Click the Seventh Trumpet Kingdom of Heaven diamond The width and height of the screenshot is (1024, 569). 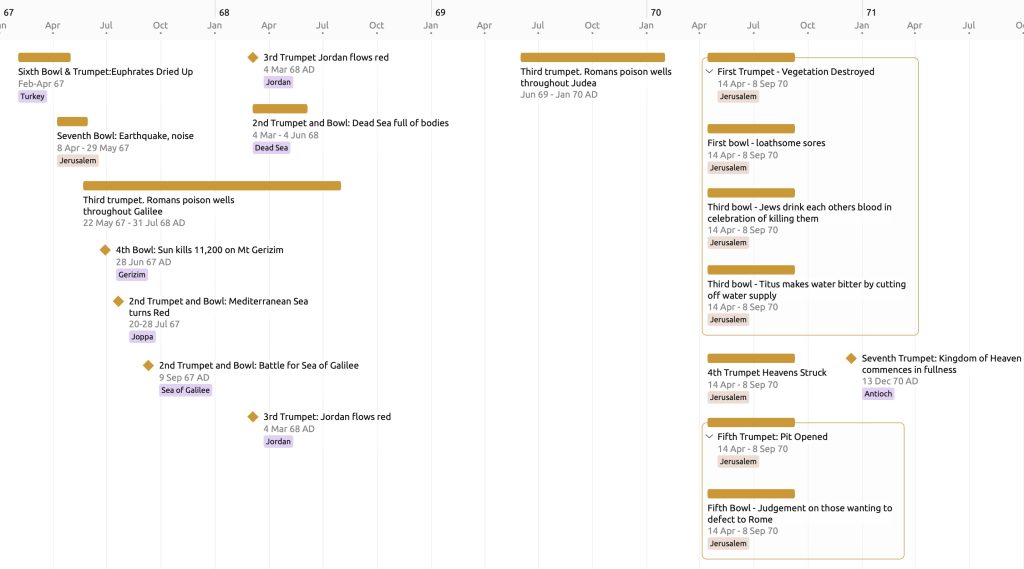point(851,358)
